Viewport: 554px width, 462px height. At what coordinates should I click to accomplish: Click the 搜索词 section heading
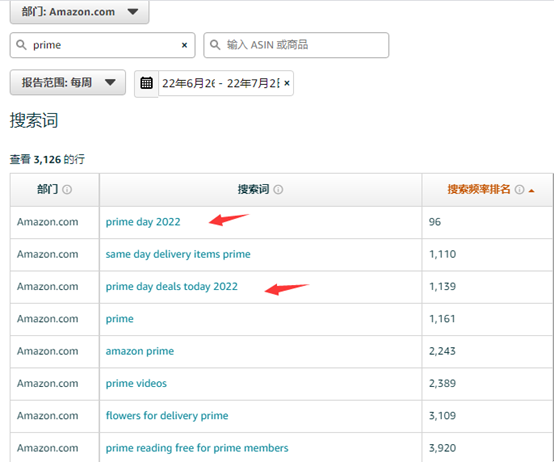34,120
